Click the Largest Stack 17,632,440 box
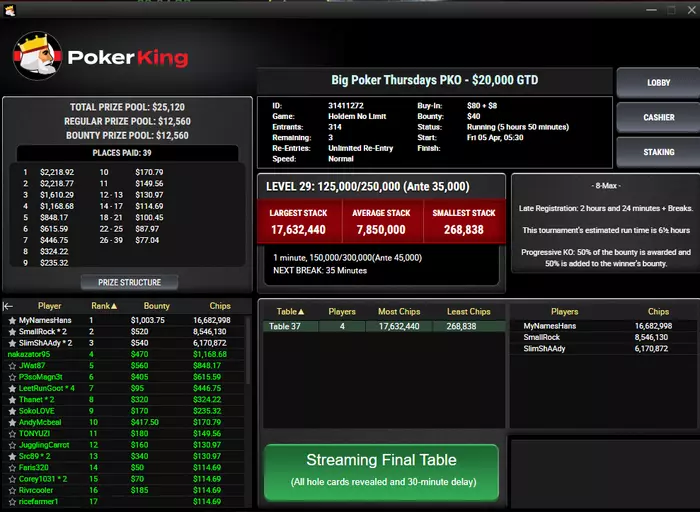The image size is (700, 512). coord(298,221)
